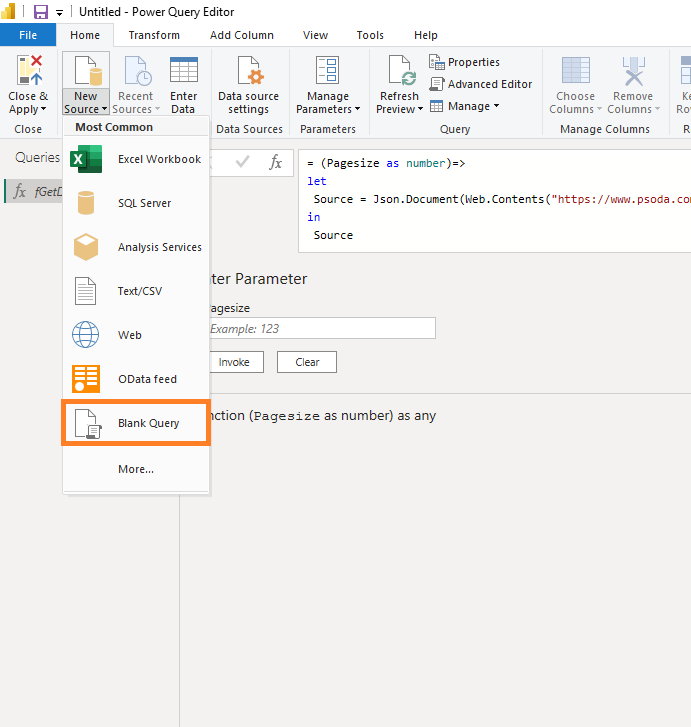The image size is (691, 727).
Task: Open the Advanced Editor
Action: pyautogui.click(x=481, y=84)
